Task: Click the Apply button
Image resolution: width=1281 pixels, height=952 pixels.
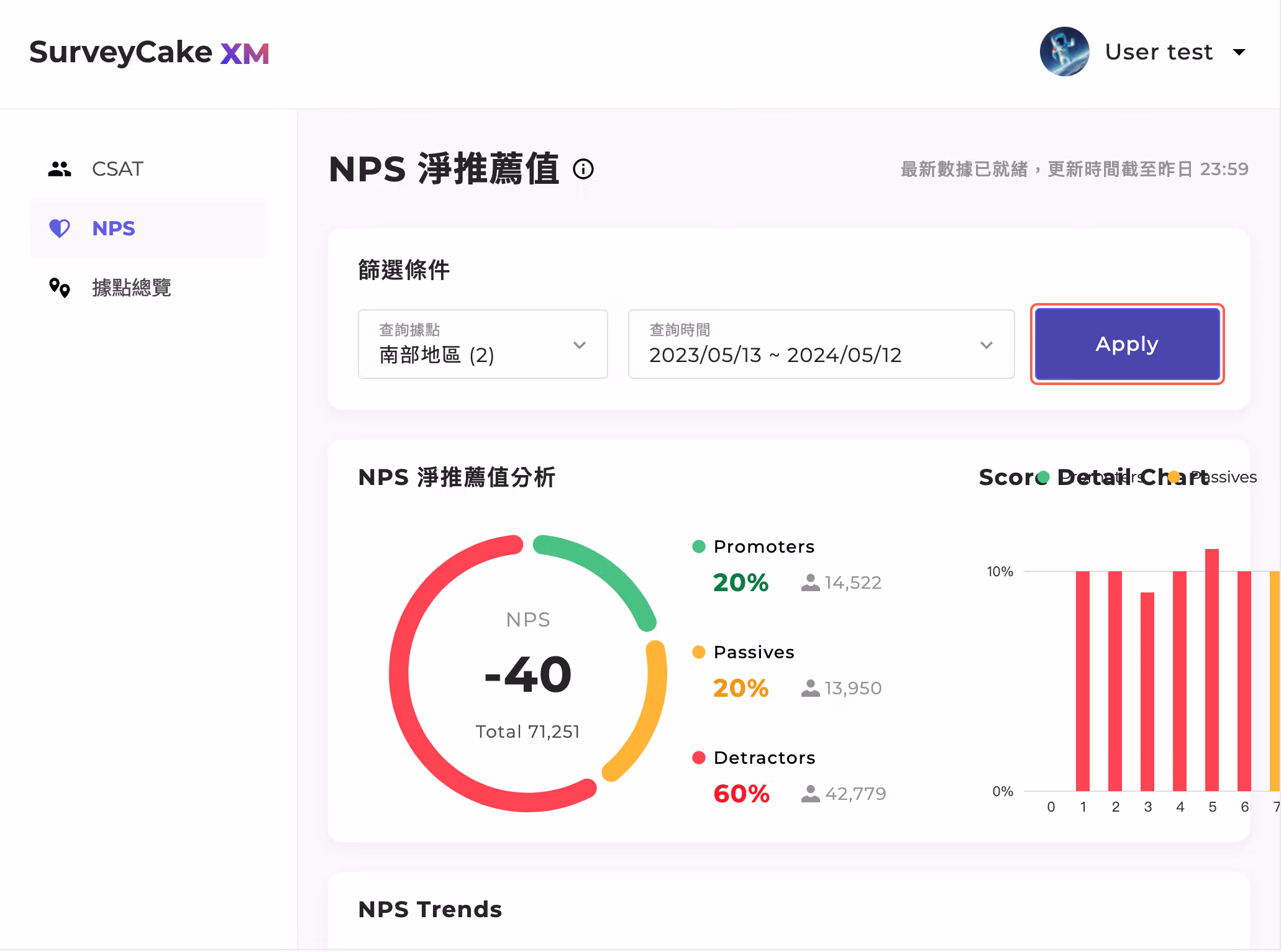Action: coord(1127,344)
